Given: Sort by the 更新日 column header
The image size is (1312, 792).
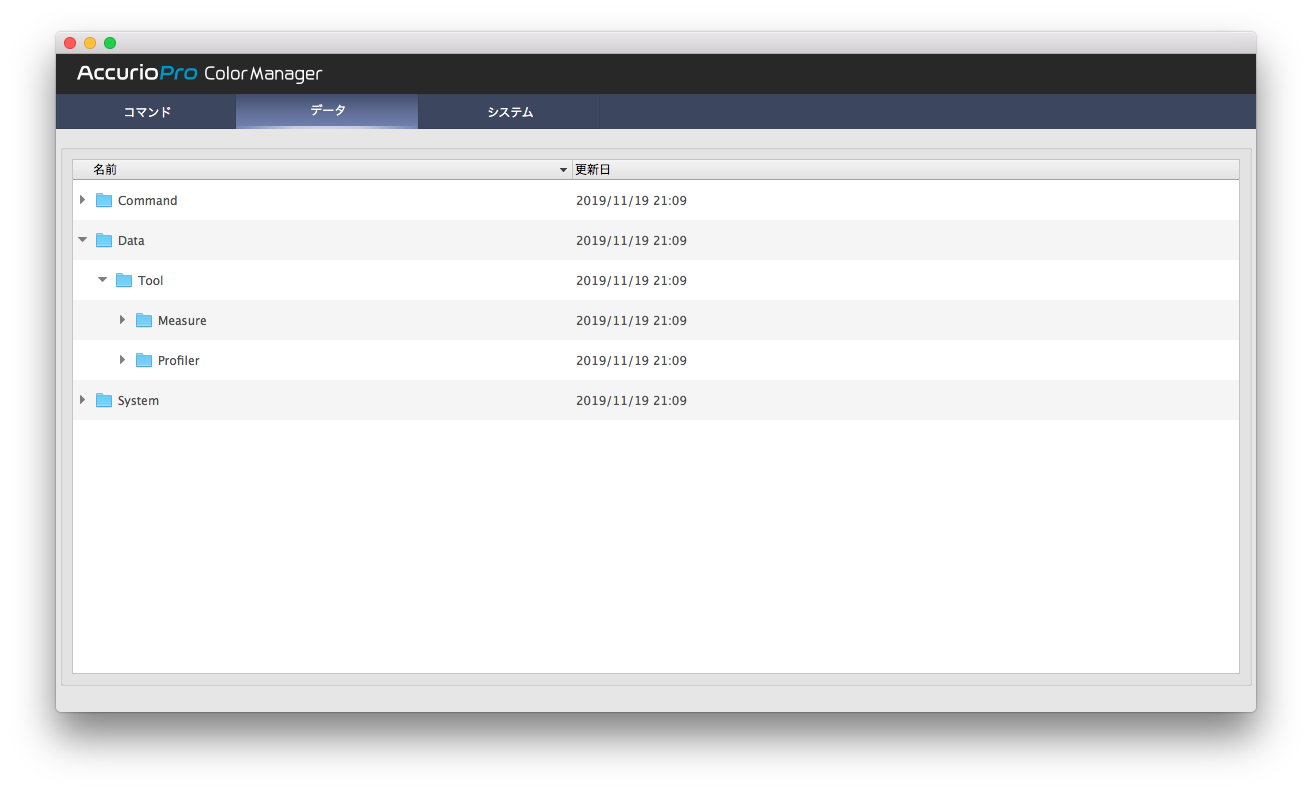Looking at the screenshot, I should pyautogui.click(x=906, y=170).
